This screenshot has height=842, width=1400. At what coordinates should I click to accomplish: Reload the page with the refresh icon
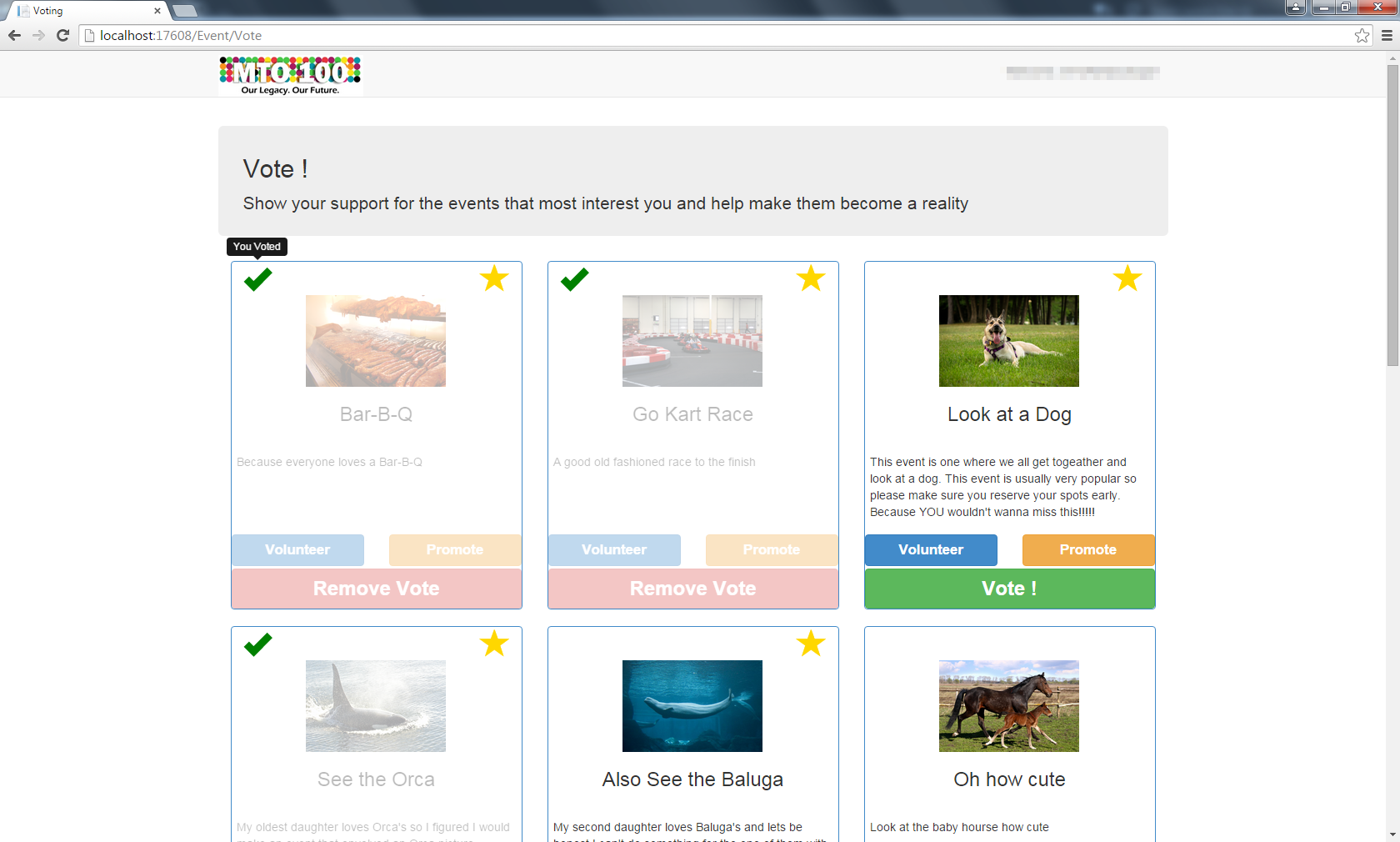tap(62, 35)
